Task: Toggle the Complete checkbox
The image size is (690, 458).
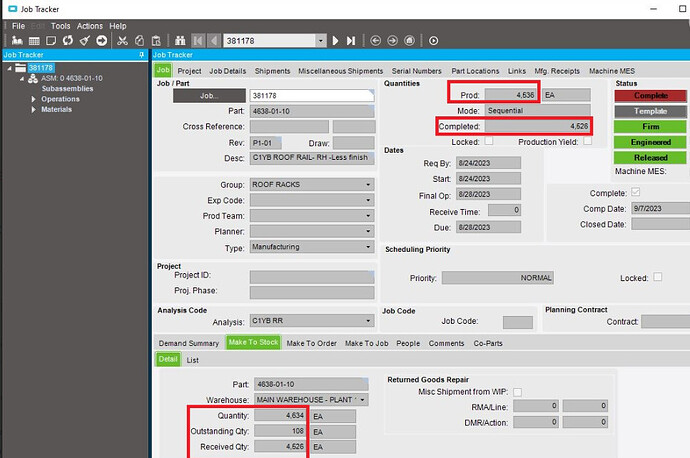Action: coord(635,192)
